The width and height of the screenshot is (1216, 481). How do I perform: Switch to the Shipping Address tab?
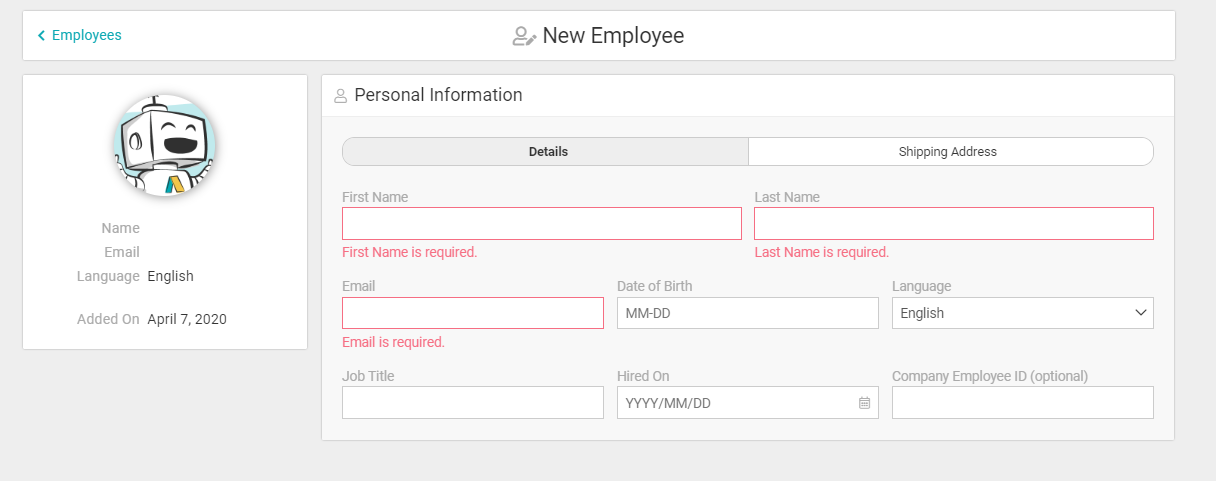948,152
